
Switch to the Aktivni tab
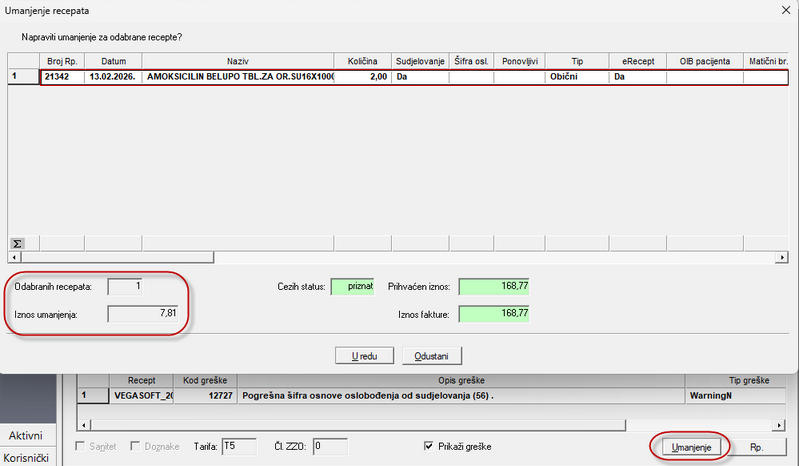tap(26, 435)
